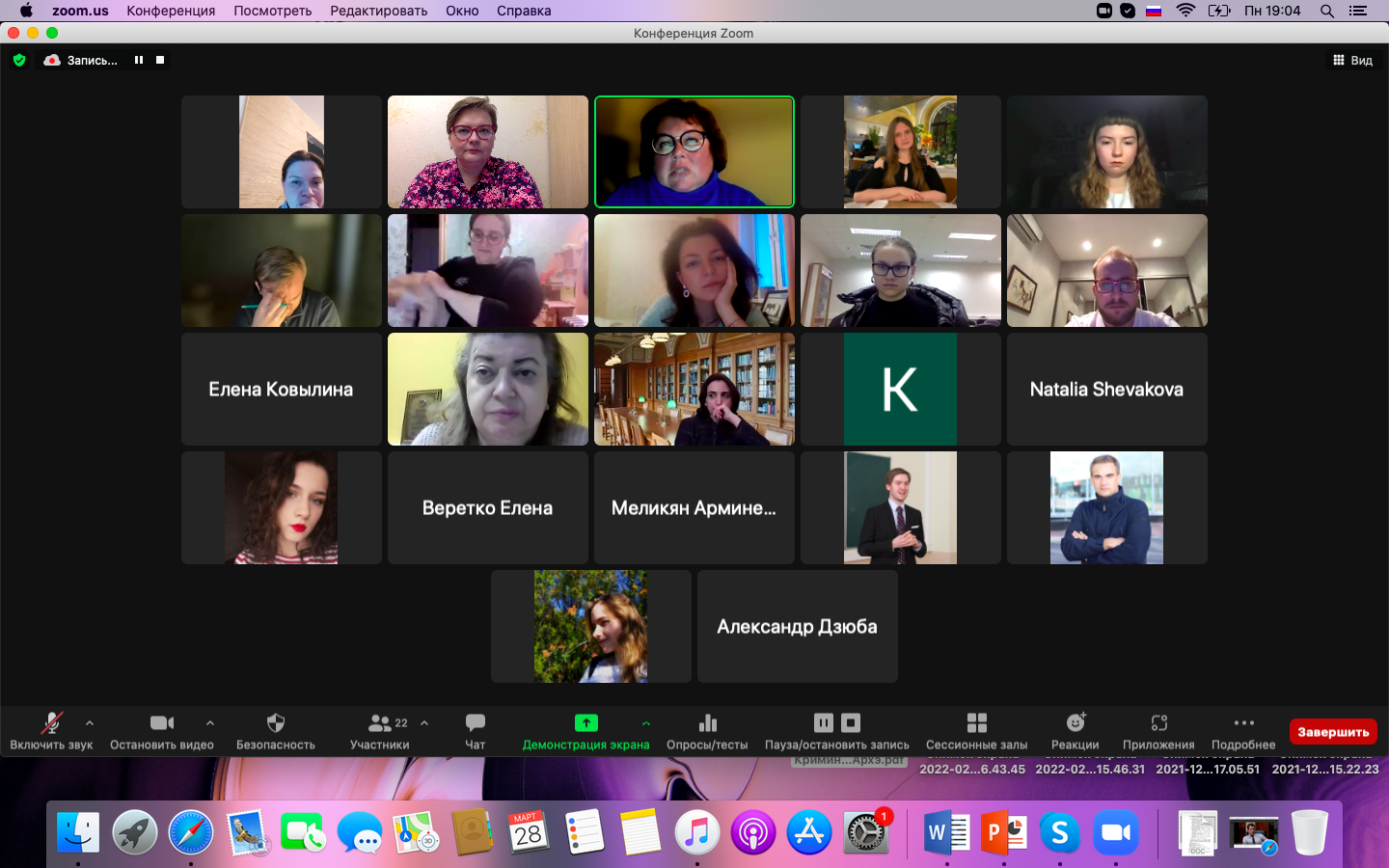Open Microsoft Word in the Dock
1389x868 pixels.
[946, 832]
